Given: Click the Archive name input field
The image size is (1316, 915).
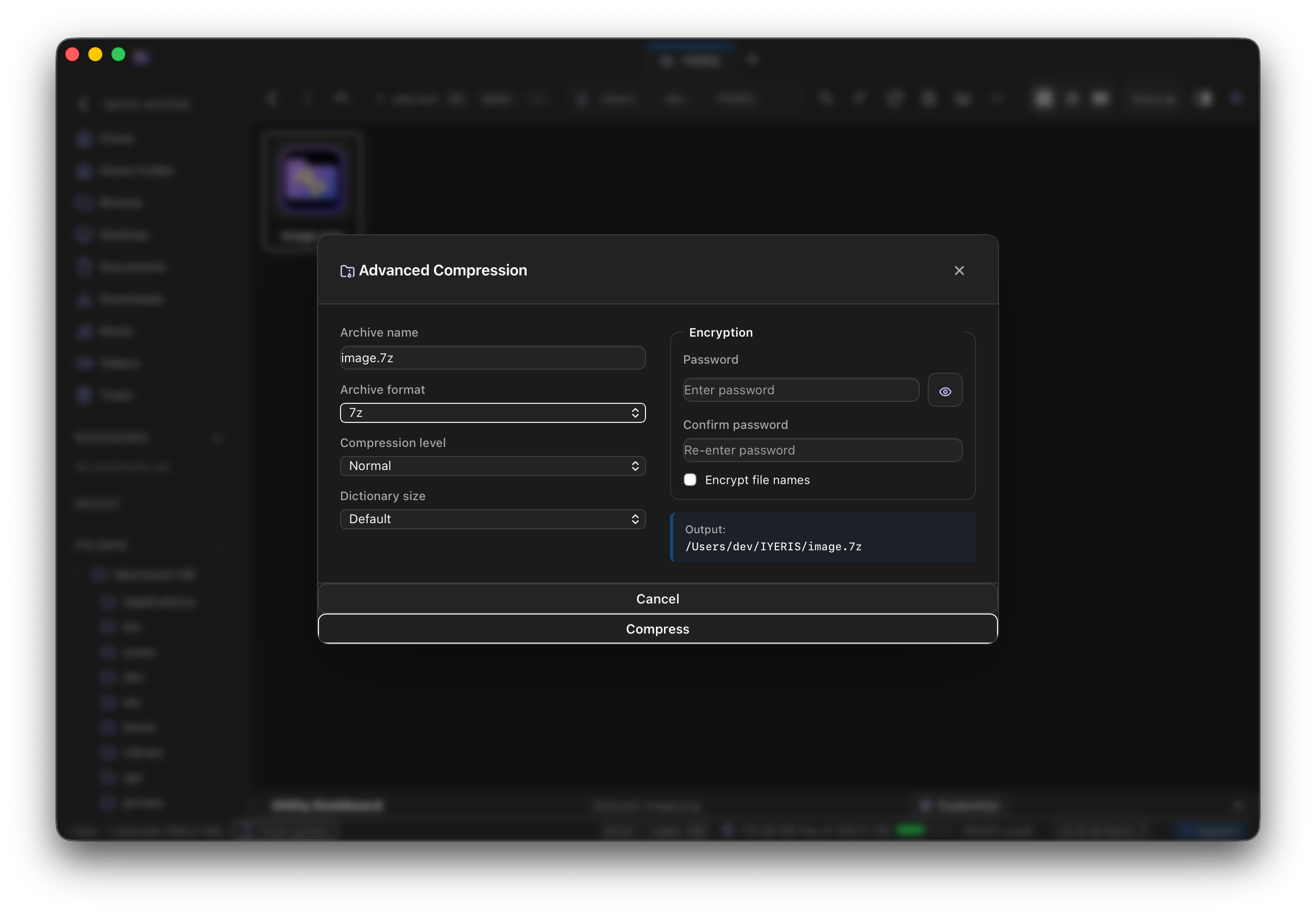Looking at the screenshot, I should click(492, 358).
